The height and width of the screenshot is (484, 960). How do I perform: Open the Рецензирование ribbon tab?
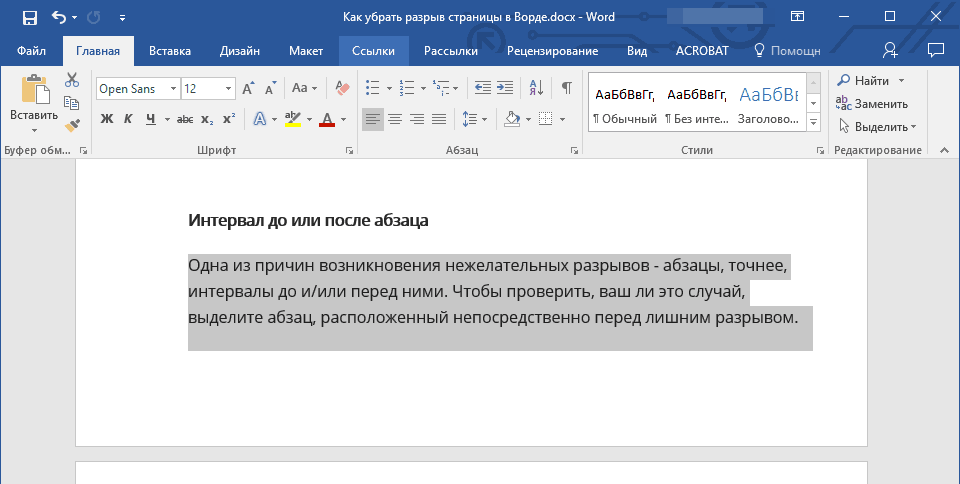pos(552,50)
